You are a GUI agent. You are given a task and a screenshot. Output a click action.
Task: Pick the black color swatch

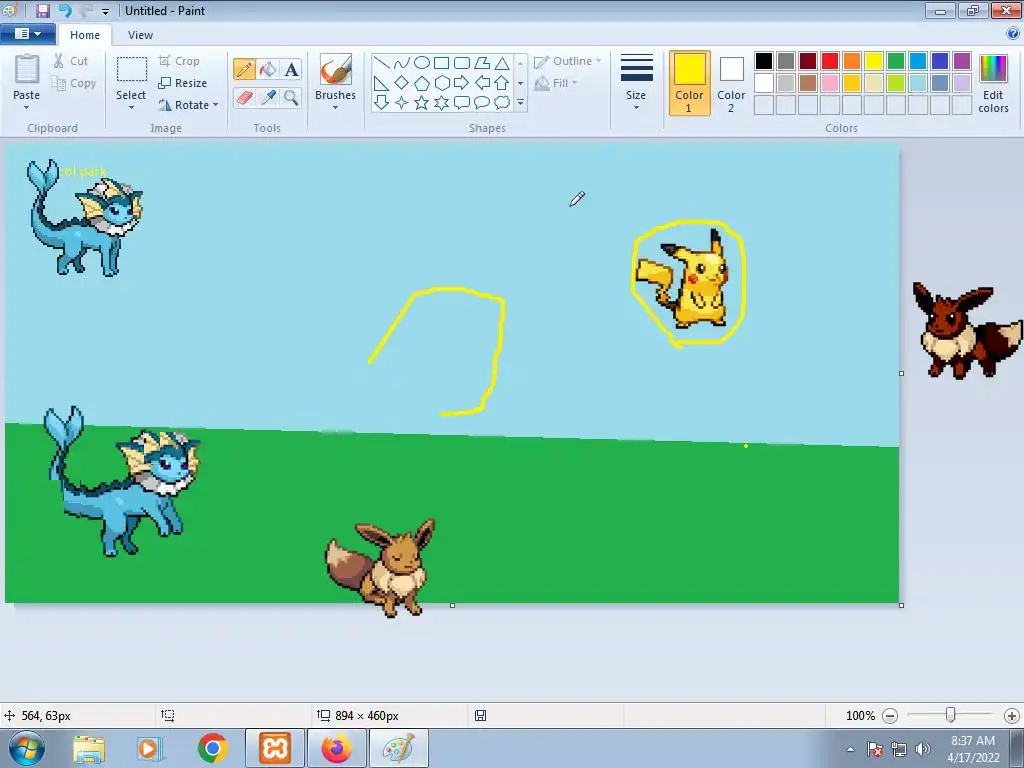coord(764,61)
